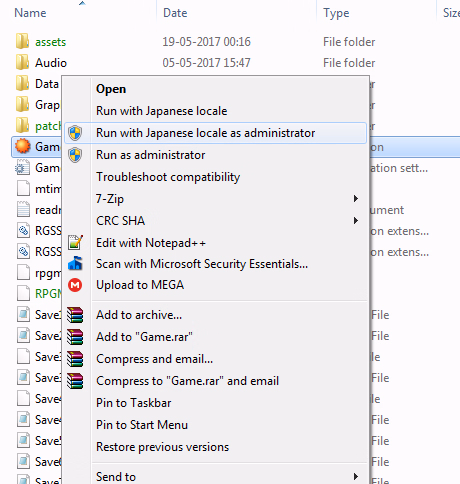The image size is (460, 484).
Task: Click the Notepad++ icon in context menu
Action: (x=75, y=242)
